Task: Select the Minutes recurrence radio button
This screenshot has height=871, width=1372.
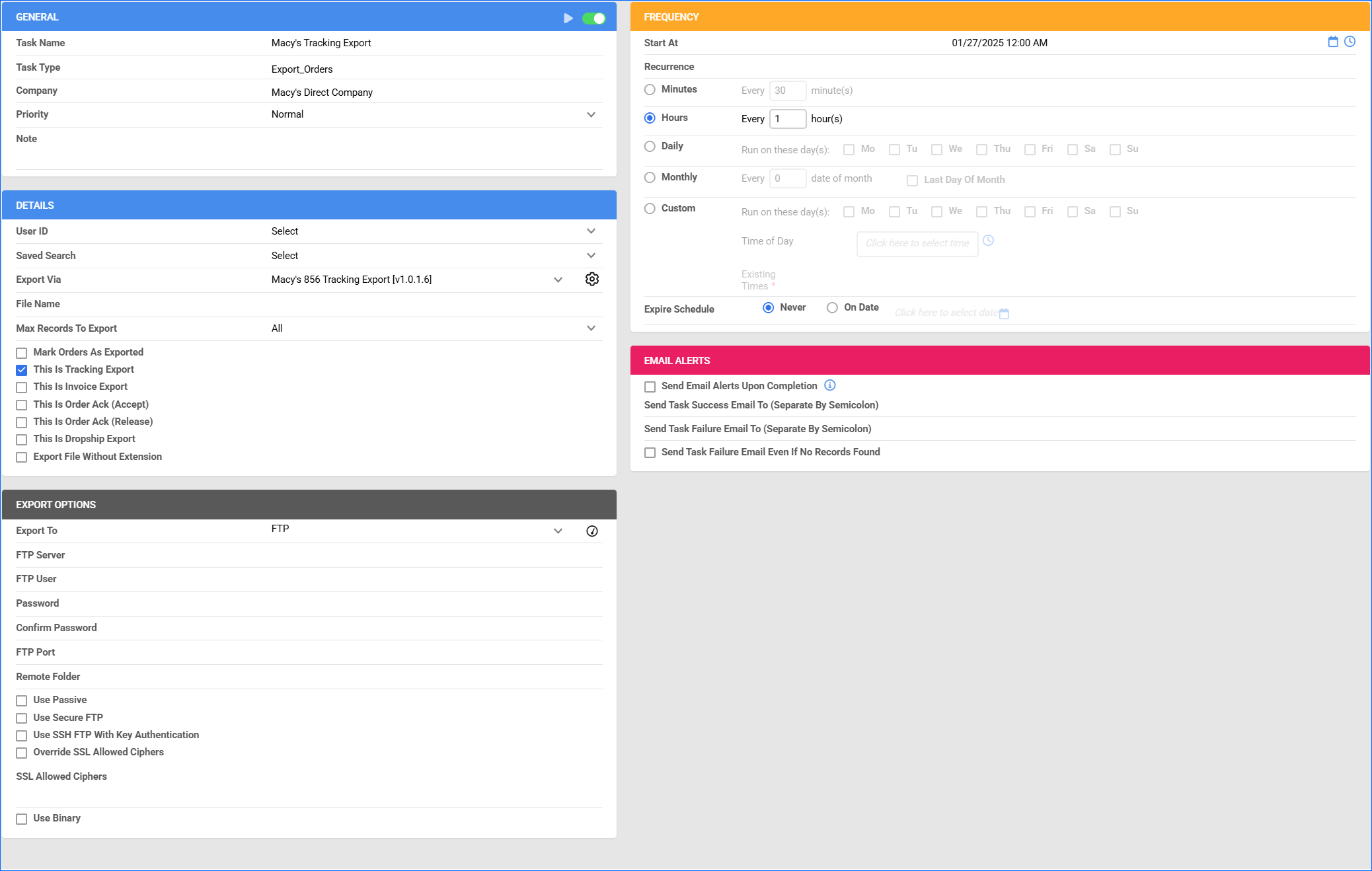Action: (x=650, y=89)
